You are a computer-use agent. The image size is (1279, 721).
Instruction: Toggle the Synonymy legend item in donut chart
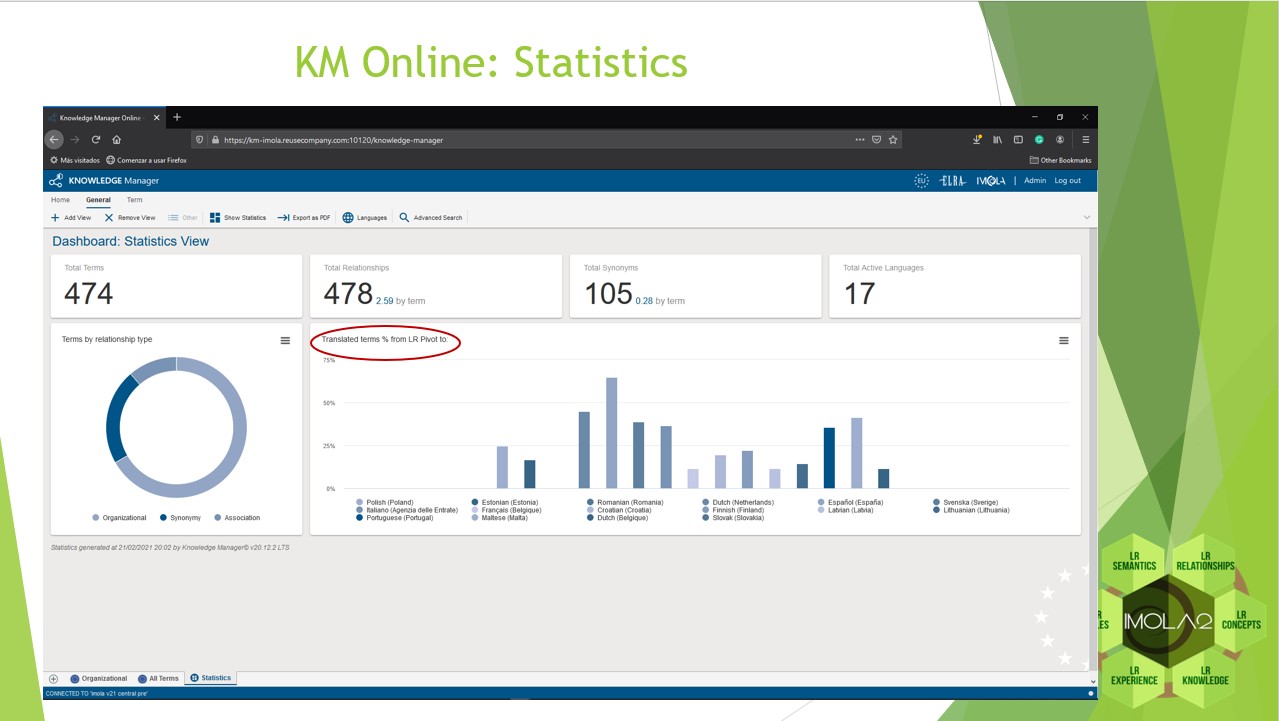(180, 518)
